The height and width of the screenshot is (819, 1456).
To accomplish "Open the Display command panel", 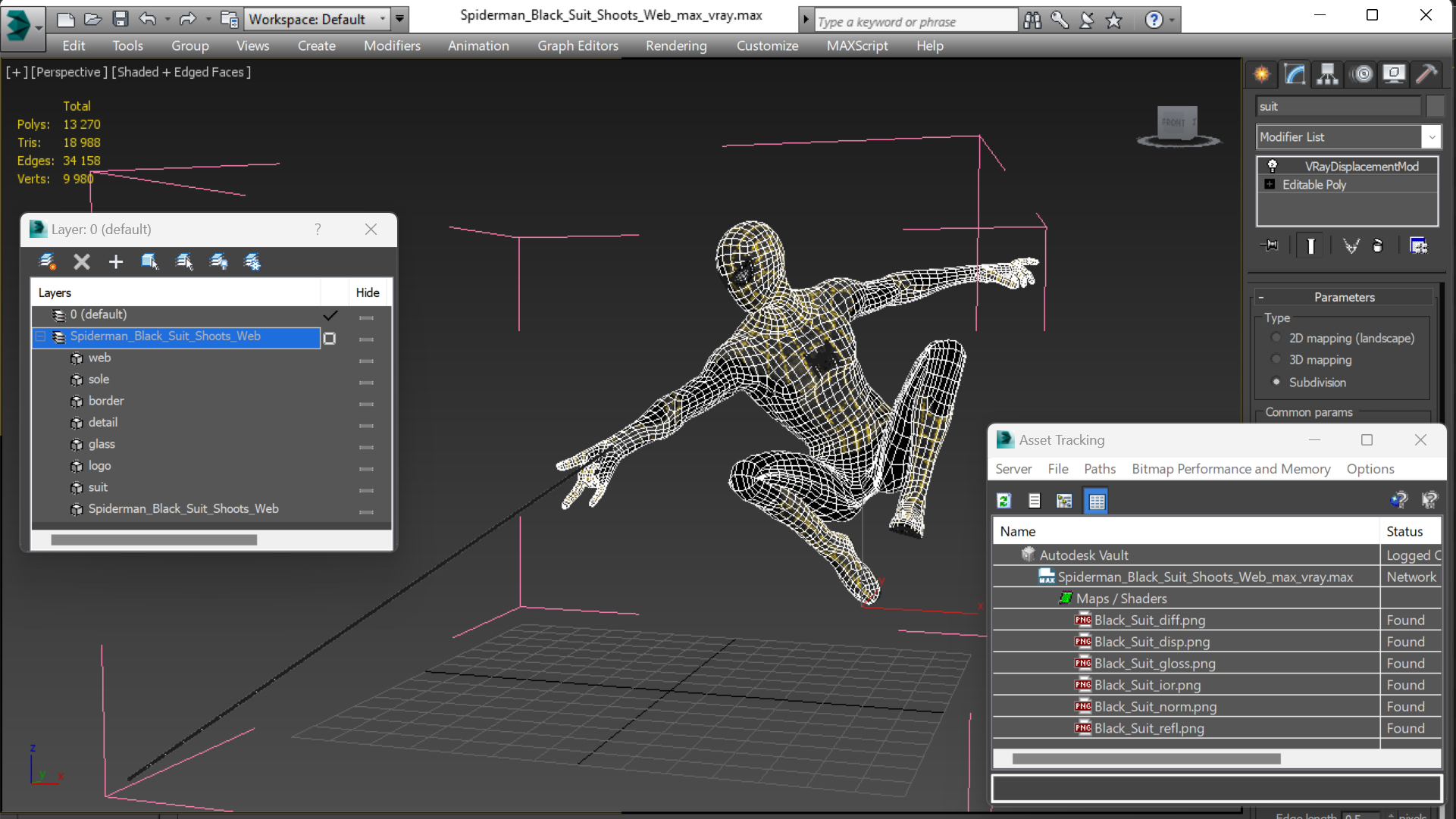I will point(1394,74).
